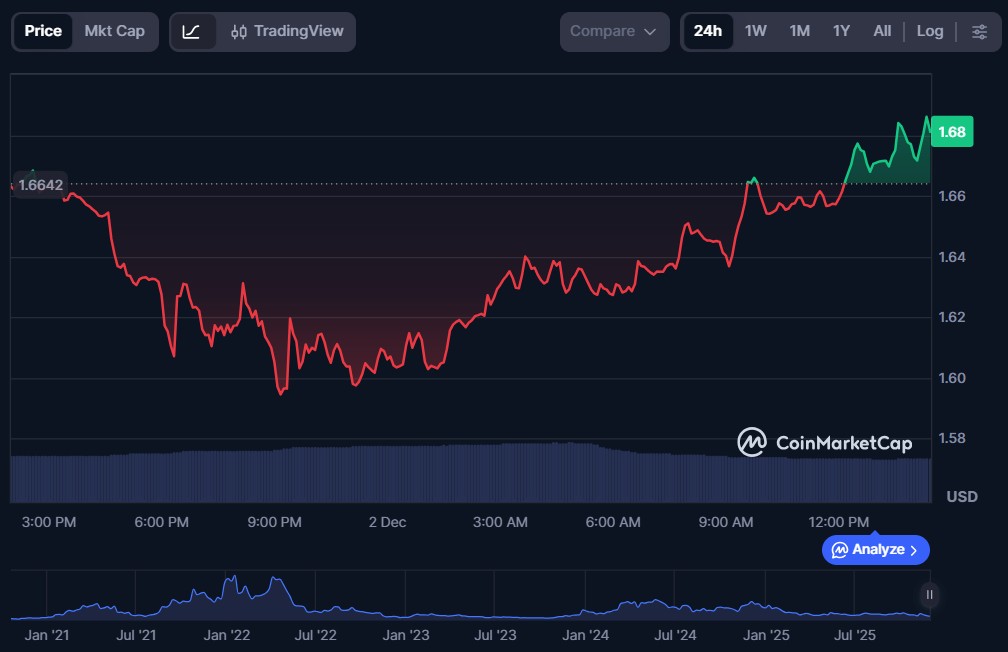The width and height of the screenshot is (1008, 652).
Task: Show the All time range
Action: [x=881, y=31]
